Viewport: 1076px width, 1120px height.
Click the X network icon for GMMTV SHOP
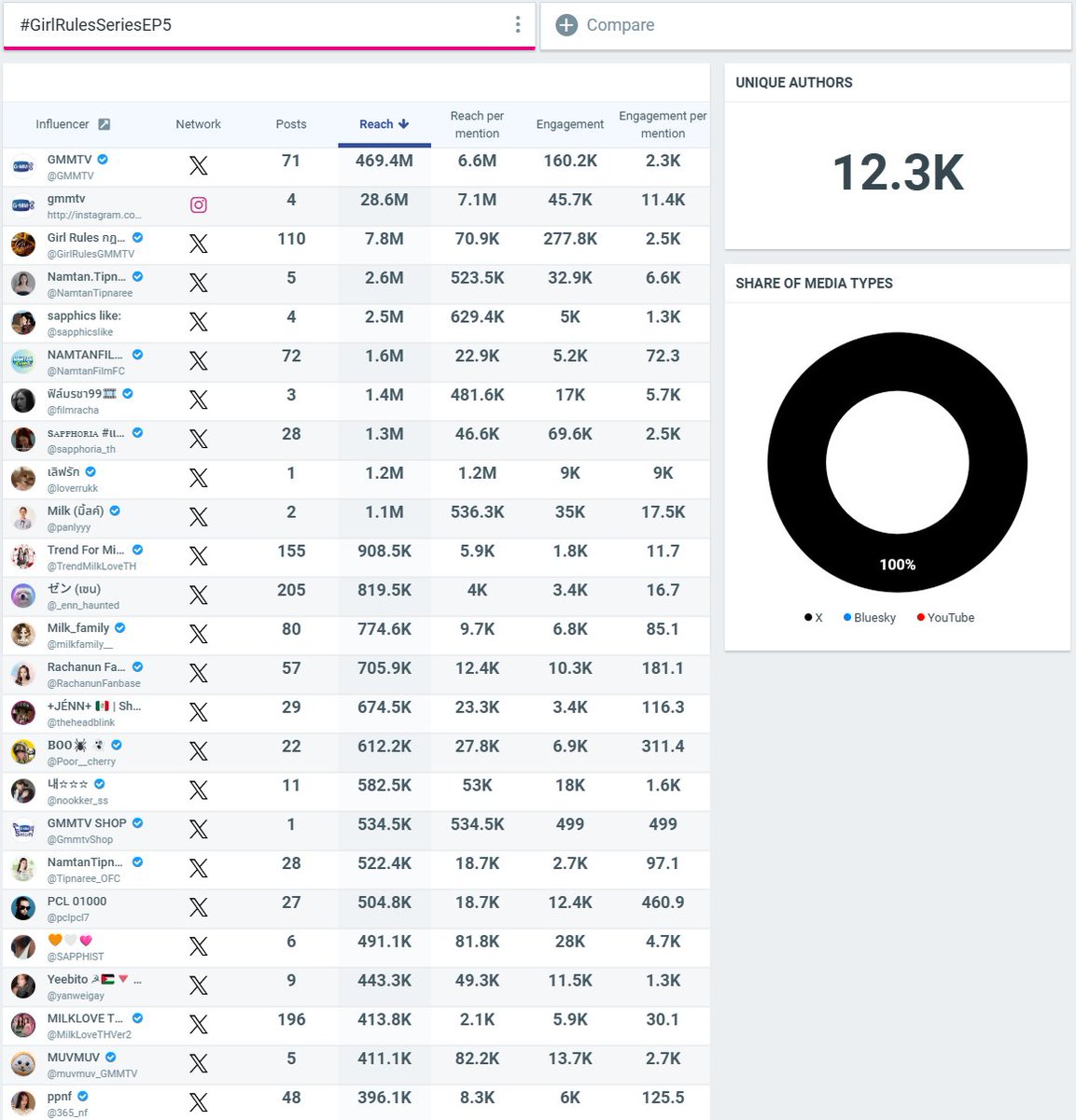pos(199,830)
